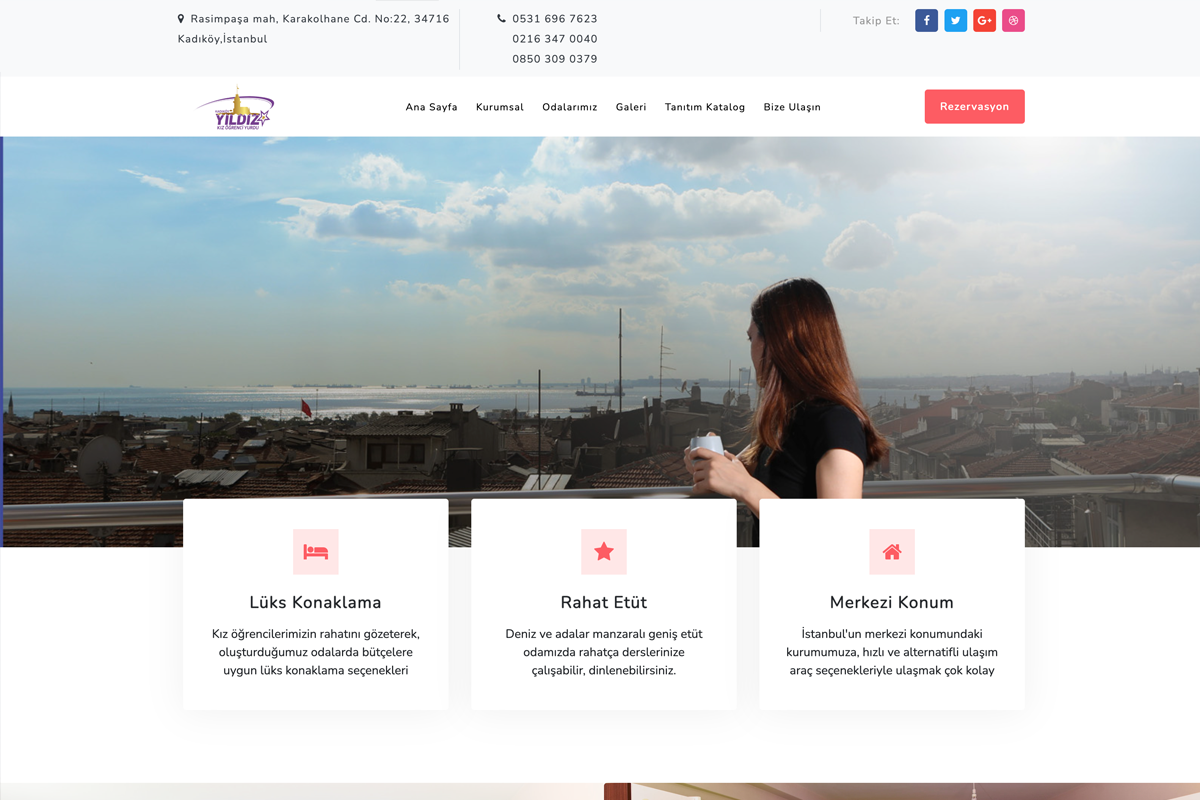Open the Kurumsal menu
The image size is (1200, 800).
[x=500, y=107]
